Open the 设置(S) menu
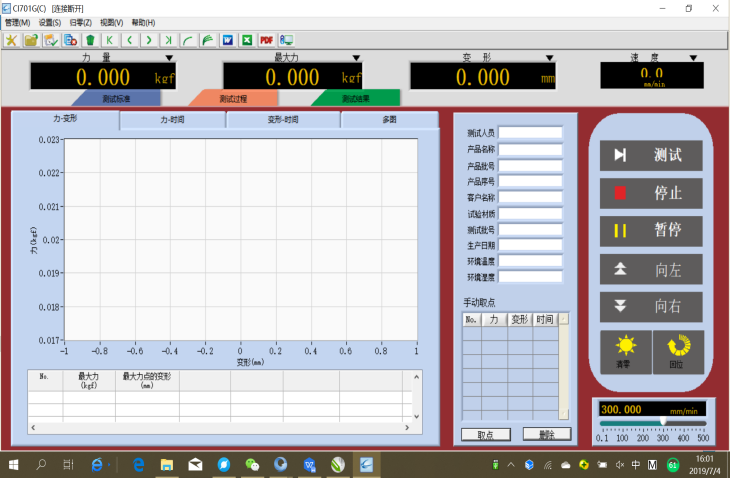Screen dimensions: 730x478 [49, 22]
